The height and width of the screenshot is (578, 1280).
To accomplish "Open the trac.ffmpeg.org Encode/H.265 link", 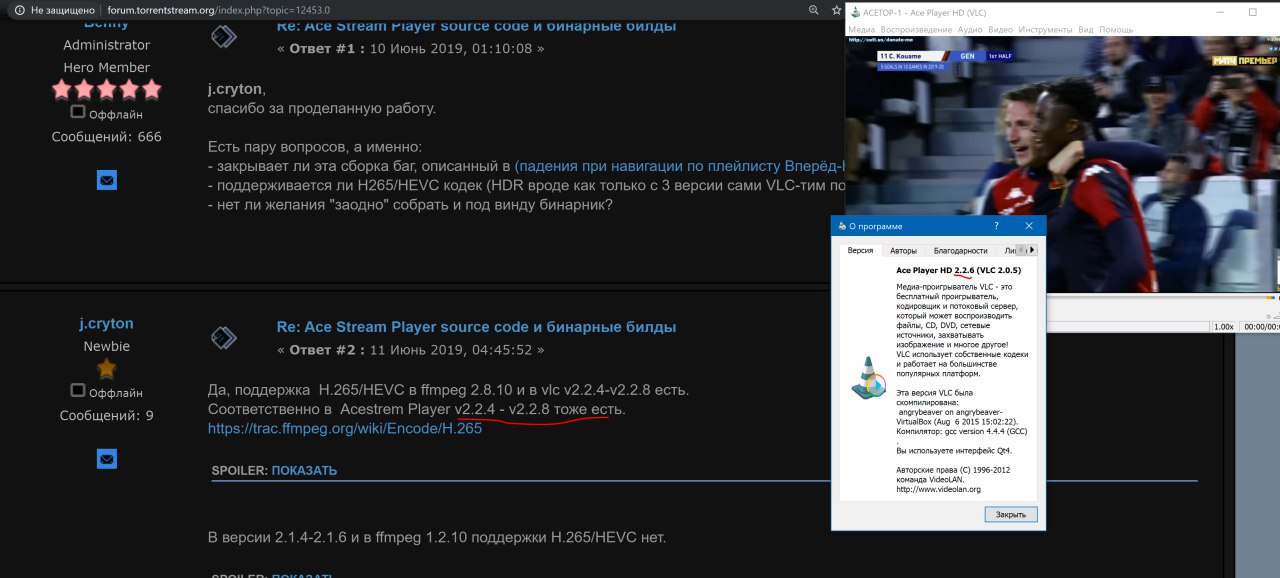I will coord(345,428).
